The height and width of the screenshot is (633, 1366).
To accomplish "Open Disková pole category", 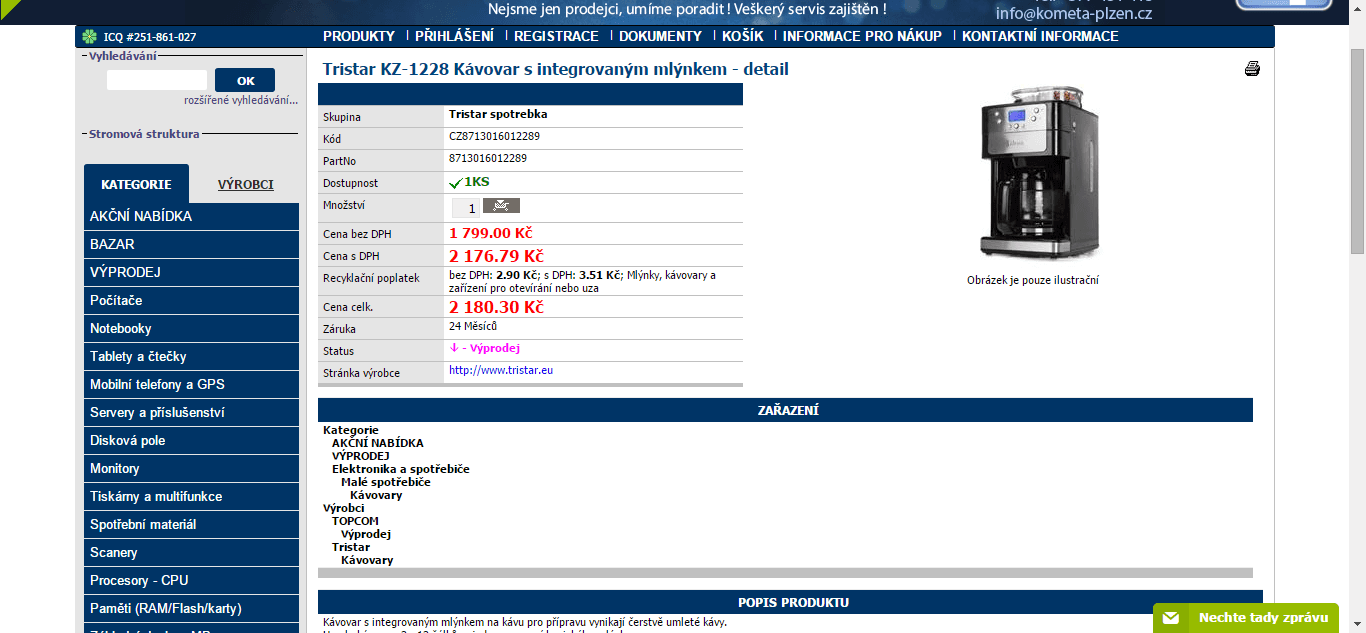I will [191, 440].
